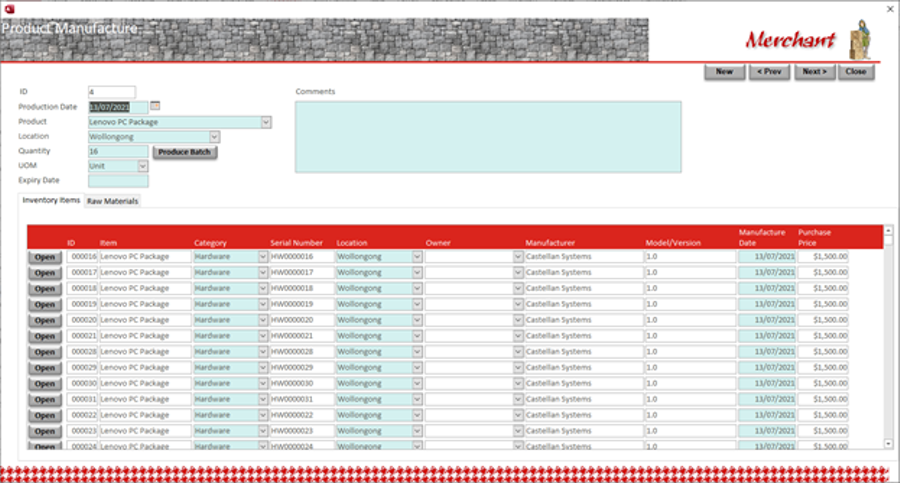This screenshot has width=900, height=483.
Task: Click the $1,500.00 price in row 000021
Action: point(823,336)
